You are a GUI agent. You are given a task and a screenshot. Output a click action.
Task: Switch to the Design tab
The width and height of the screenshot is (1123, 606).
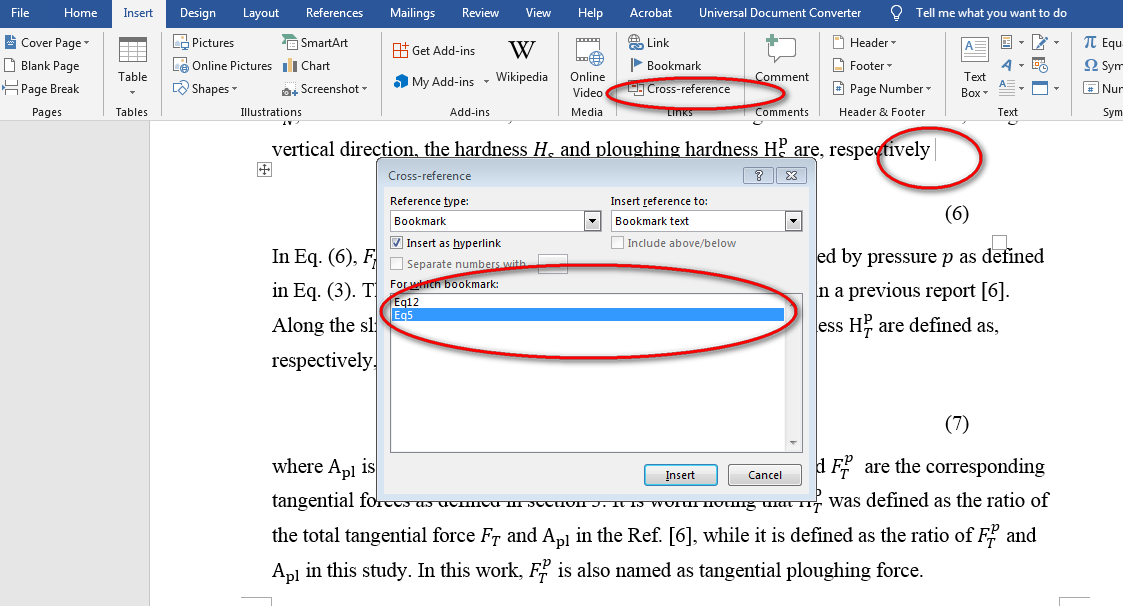[198, 13]
